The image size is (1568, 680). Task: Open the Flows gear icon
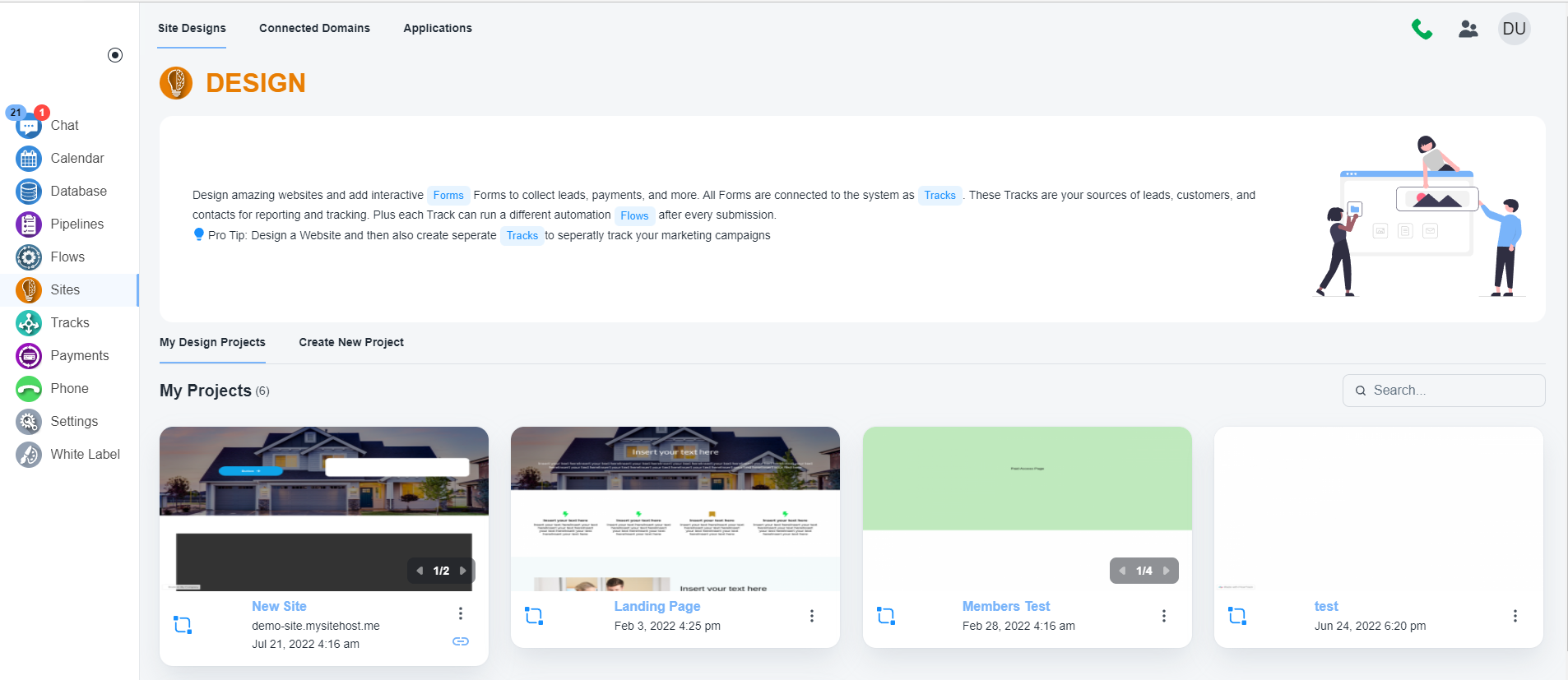pyautogui.click(x=29, y=257)
